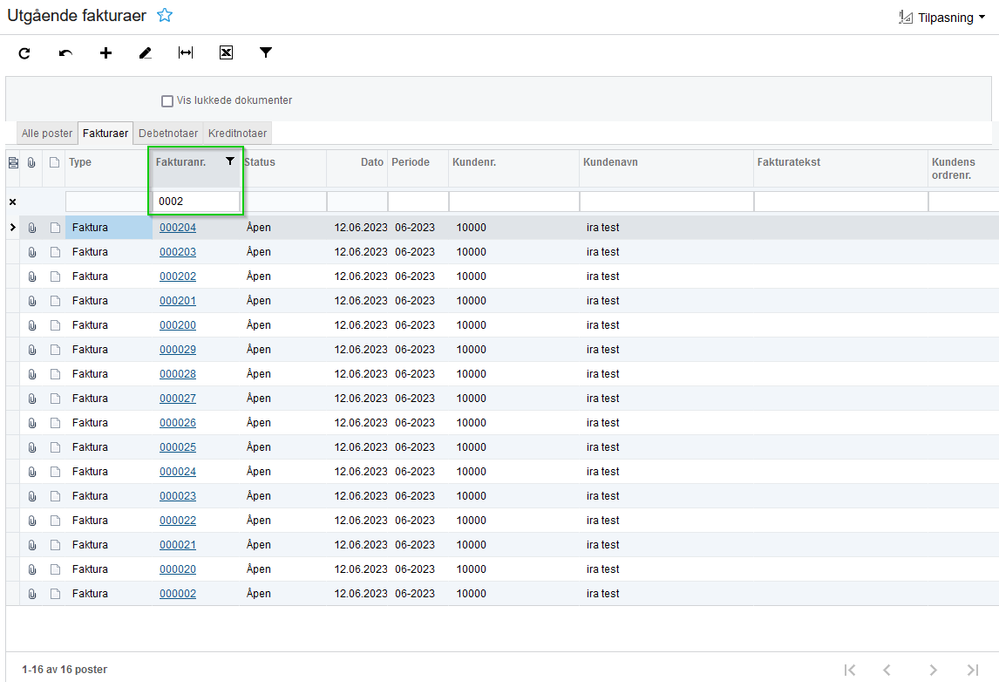Export the list to Excel
Screen dimensions: 999x682
226,53
